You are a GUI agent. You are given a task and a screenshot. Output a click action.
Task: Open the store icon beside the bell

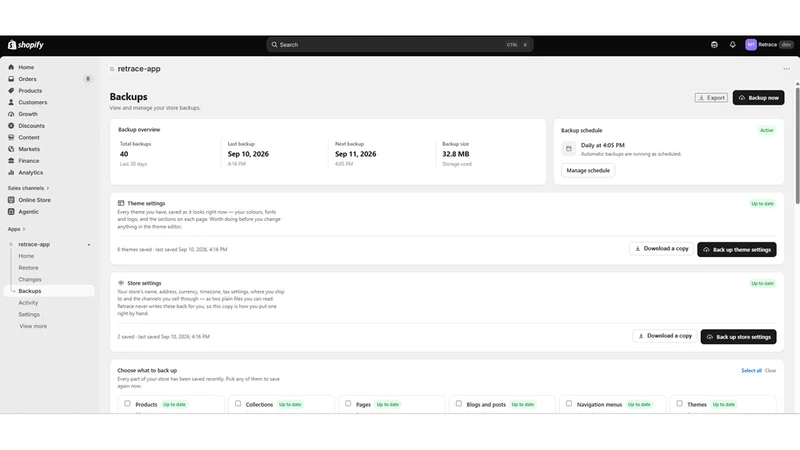click(x=714, y=45)
